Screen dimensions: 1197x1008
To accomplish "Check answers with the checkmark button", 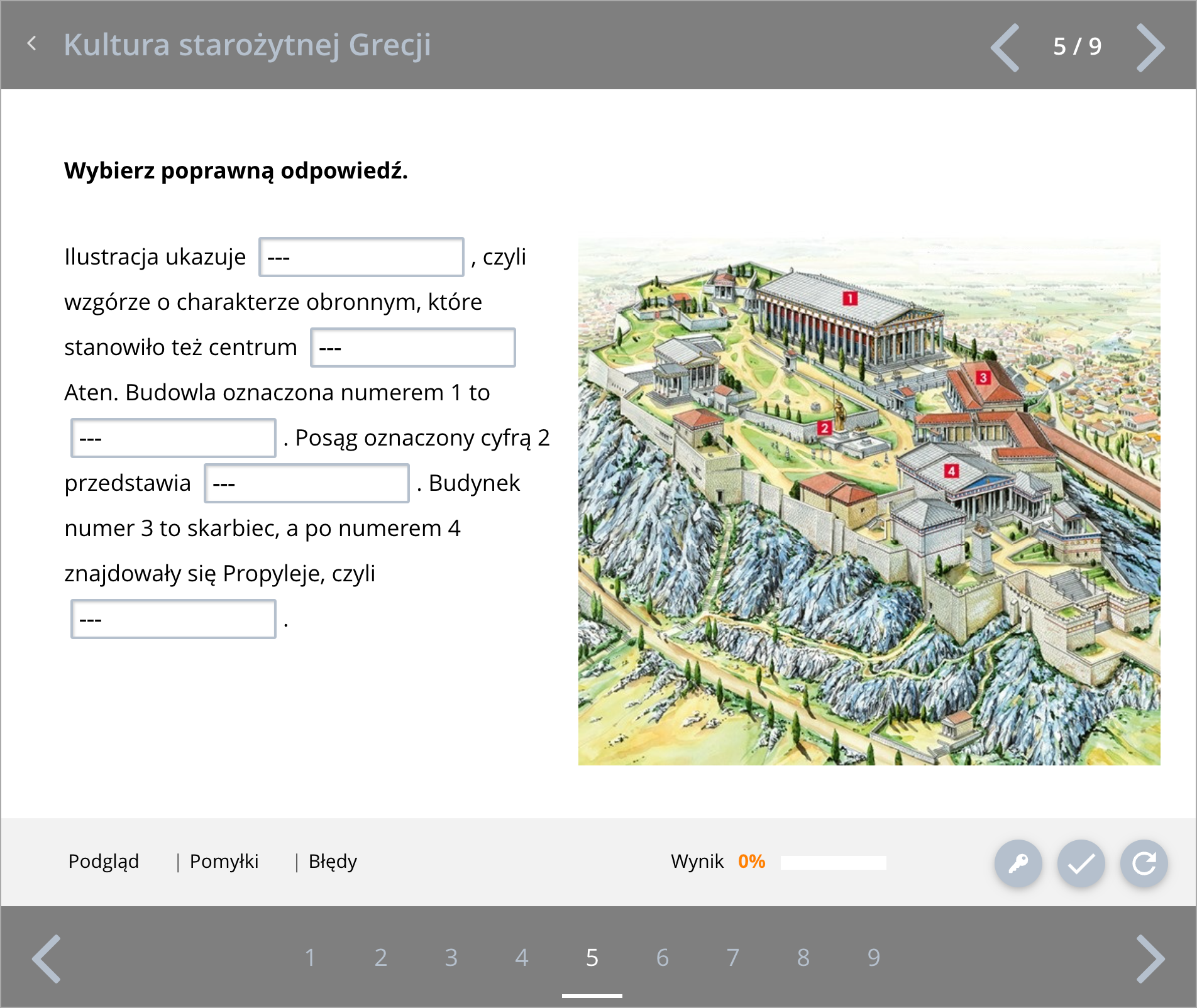I will (x=1081, y=863).
